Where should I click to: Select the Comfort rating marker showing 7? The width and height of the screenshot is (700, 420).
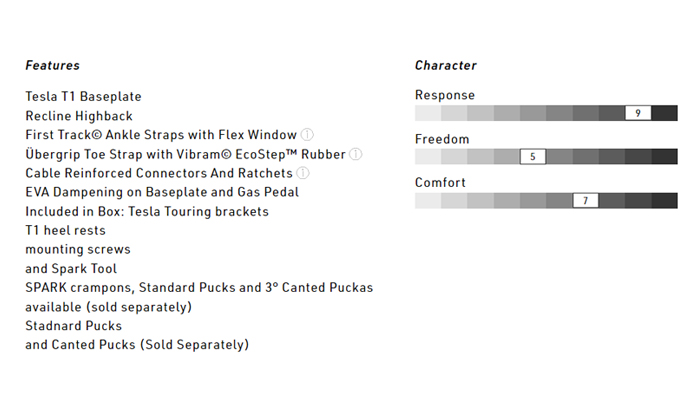pyautogui.click(x=585, y=201)
